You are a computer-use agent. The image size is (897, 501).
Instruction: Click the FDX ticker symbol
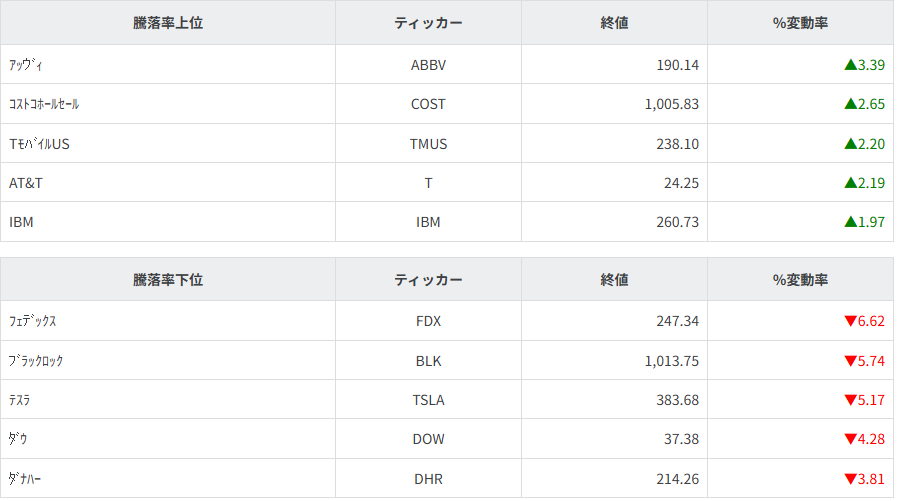[428, 321]
